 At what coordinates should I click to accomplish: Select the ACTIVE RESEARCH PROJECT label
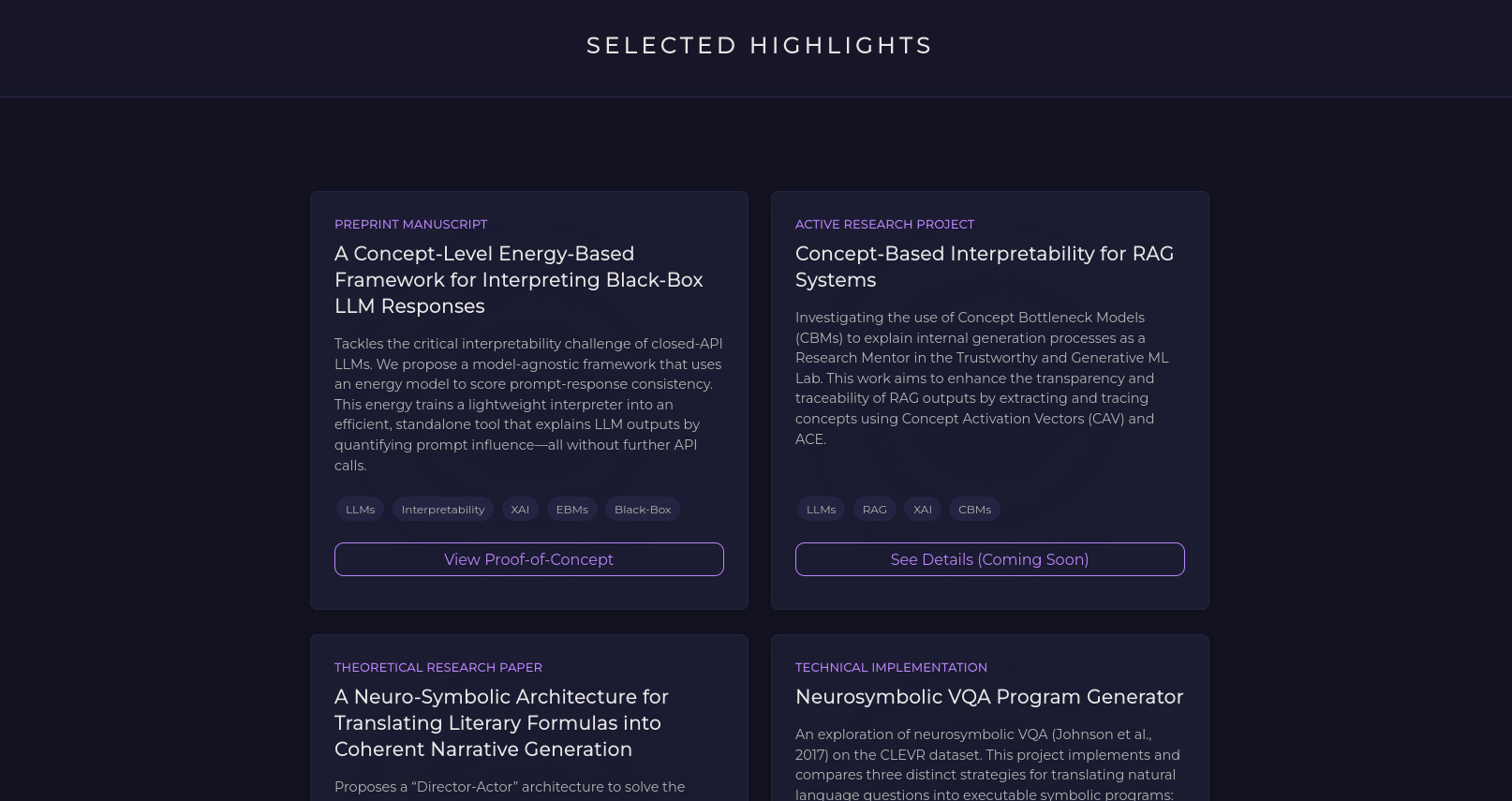pyautogui.click(x=884, y=224)
